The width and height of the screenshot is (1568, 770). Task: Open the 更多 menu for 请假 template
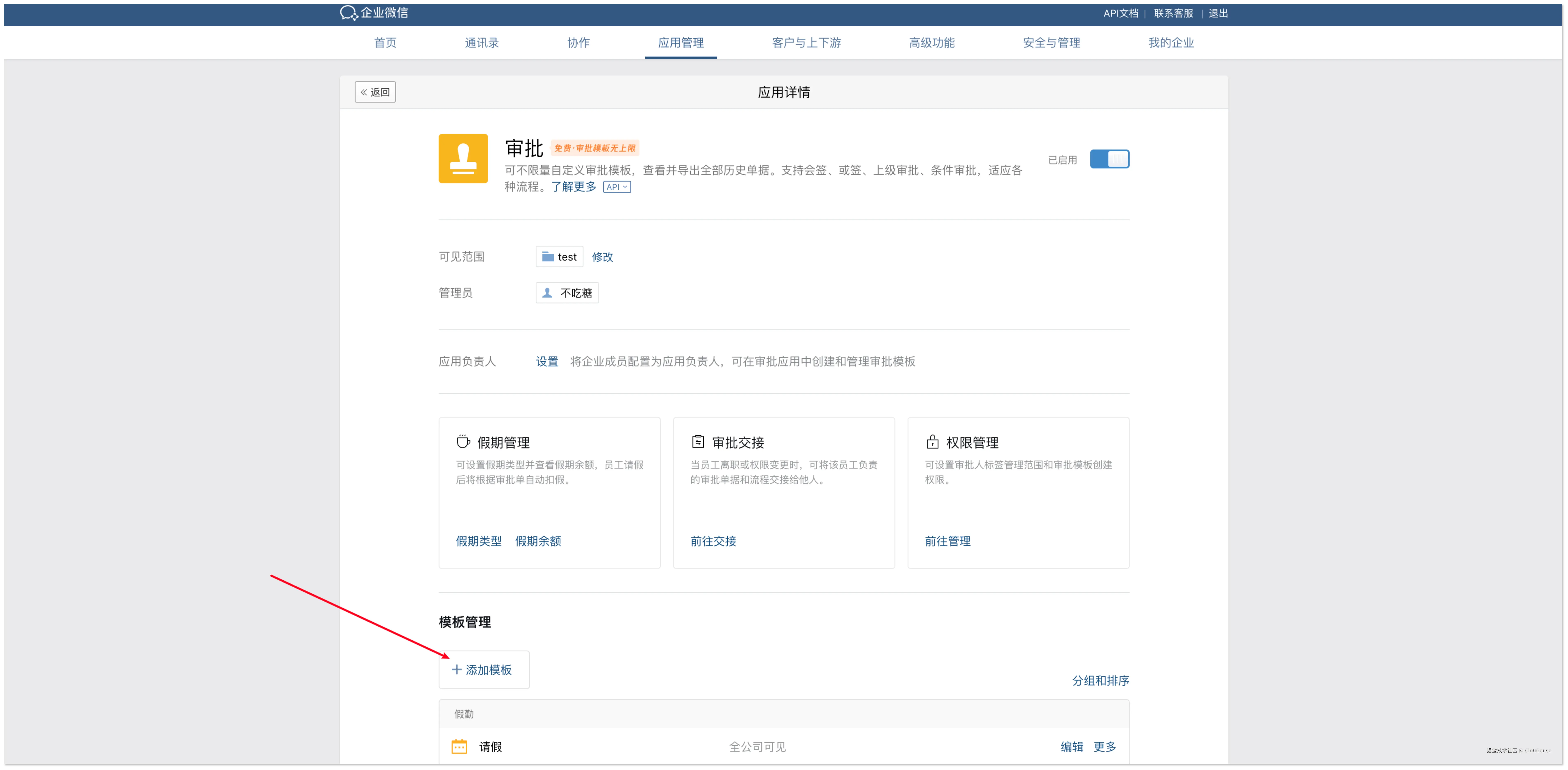coord(1105,747)
